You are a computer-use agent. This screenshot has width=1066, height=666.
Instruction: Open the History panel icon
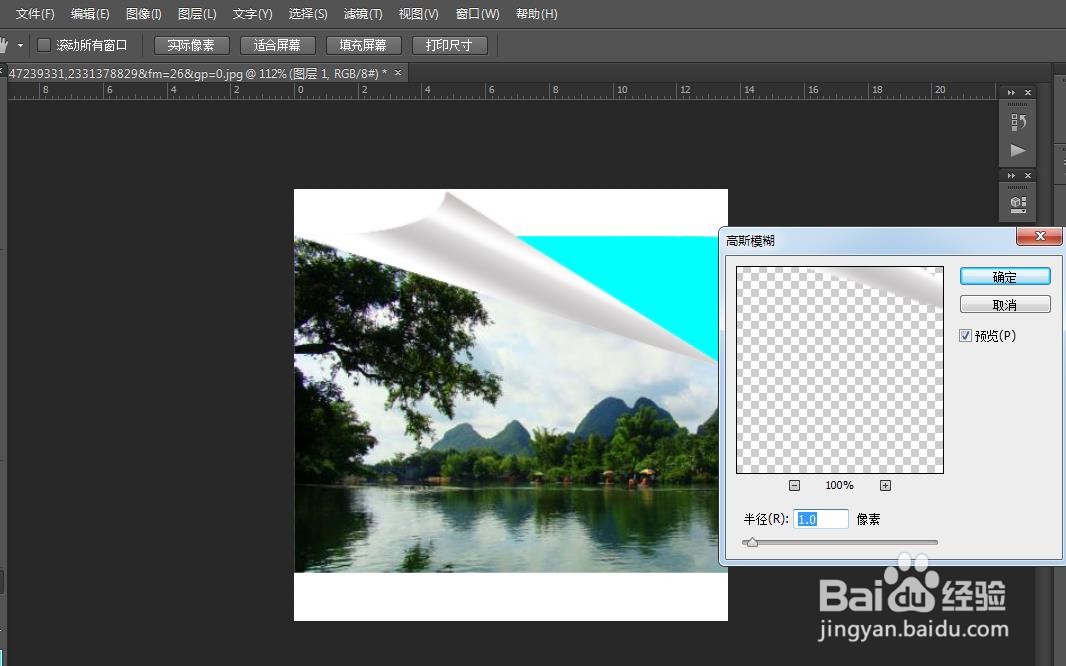click(1018, 122)
